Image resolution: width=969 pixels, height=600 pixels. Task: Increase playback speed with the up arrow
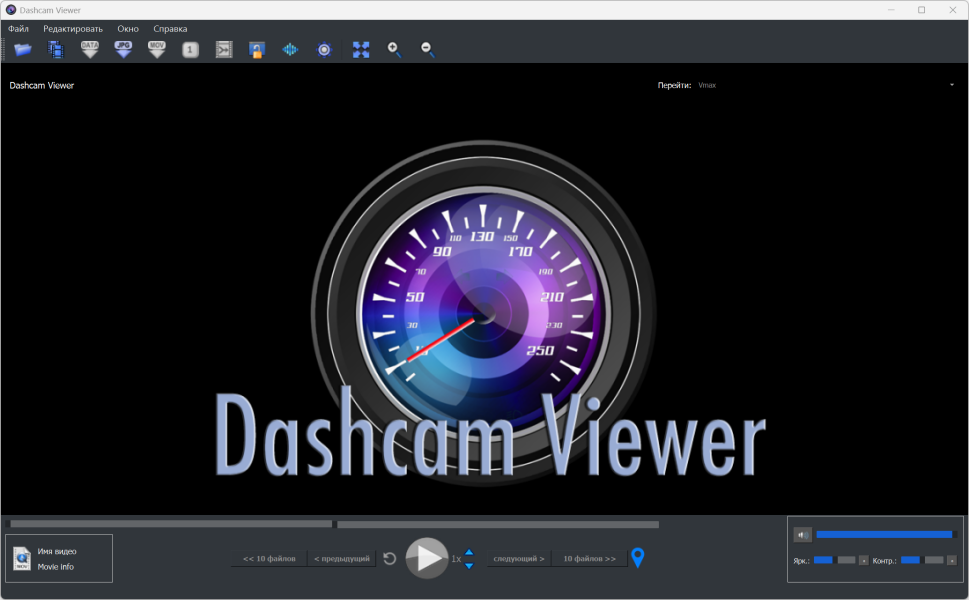pos(469,552)
